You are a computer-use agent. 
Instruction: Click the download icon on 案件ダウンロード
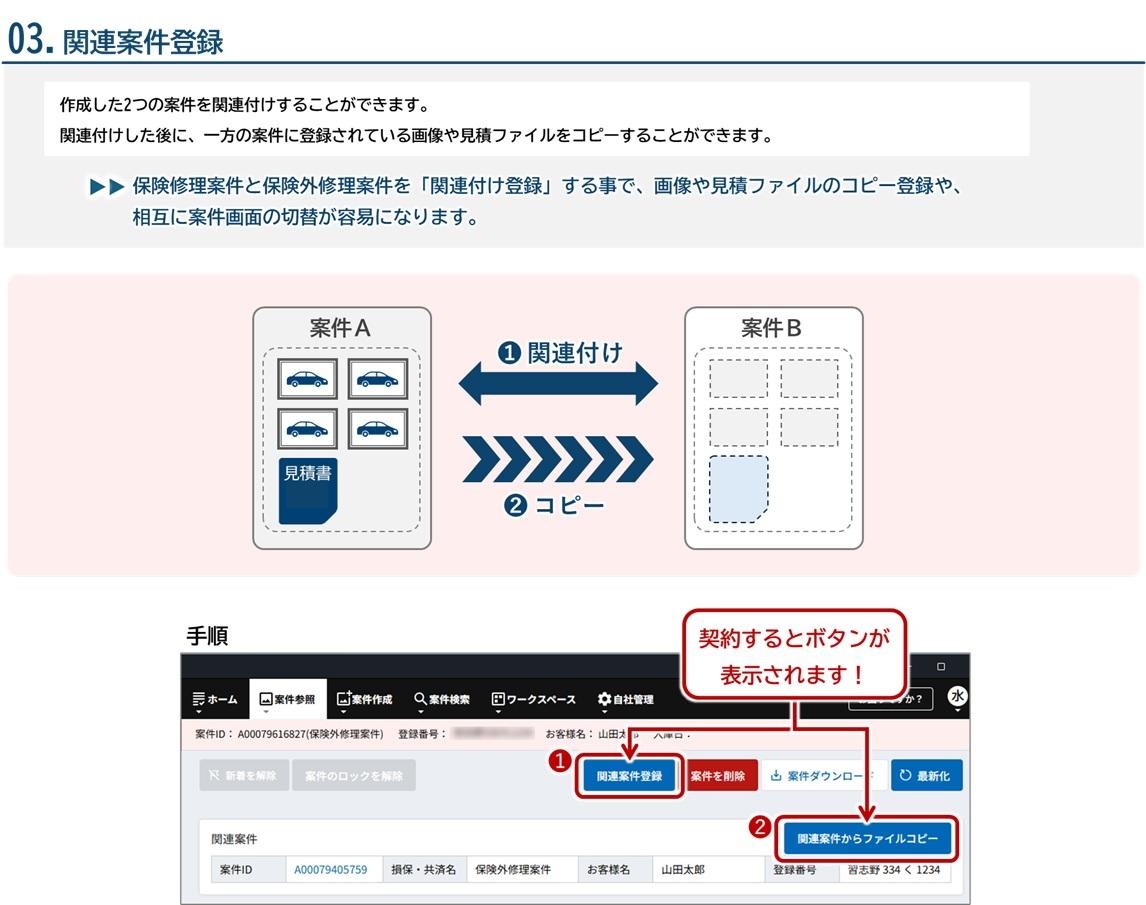point(776,776)
